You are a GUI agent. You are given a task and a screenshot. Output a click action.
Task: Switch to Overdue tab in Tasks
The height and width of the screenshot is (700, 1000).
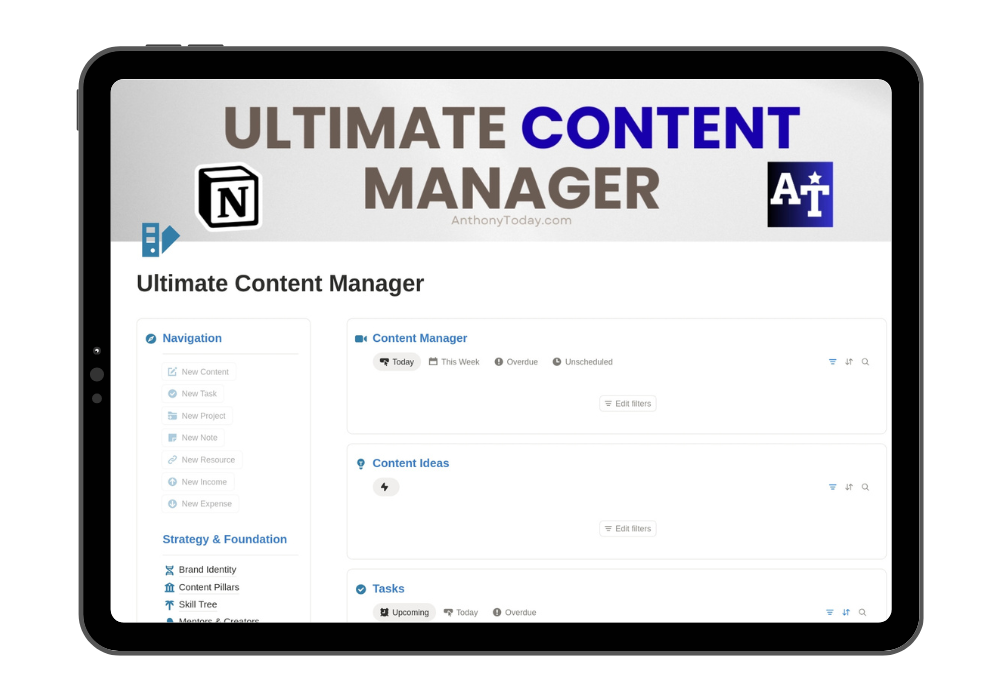click(x=515, y=612)
